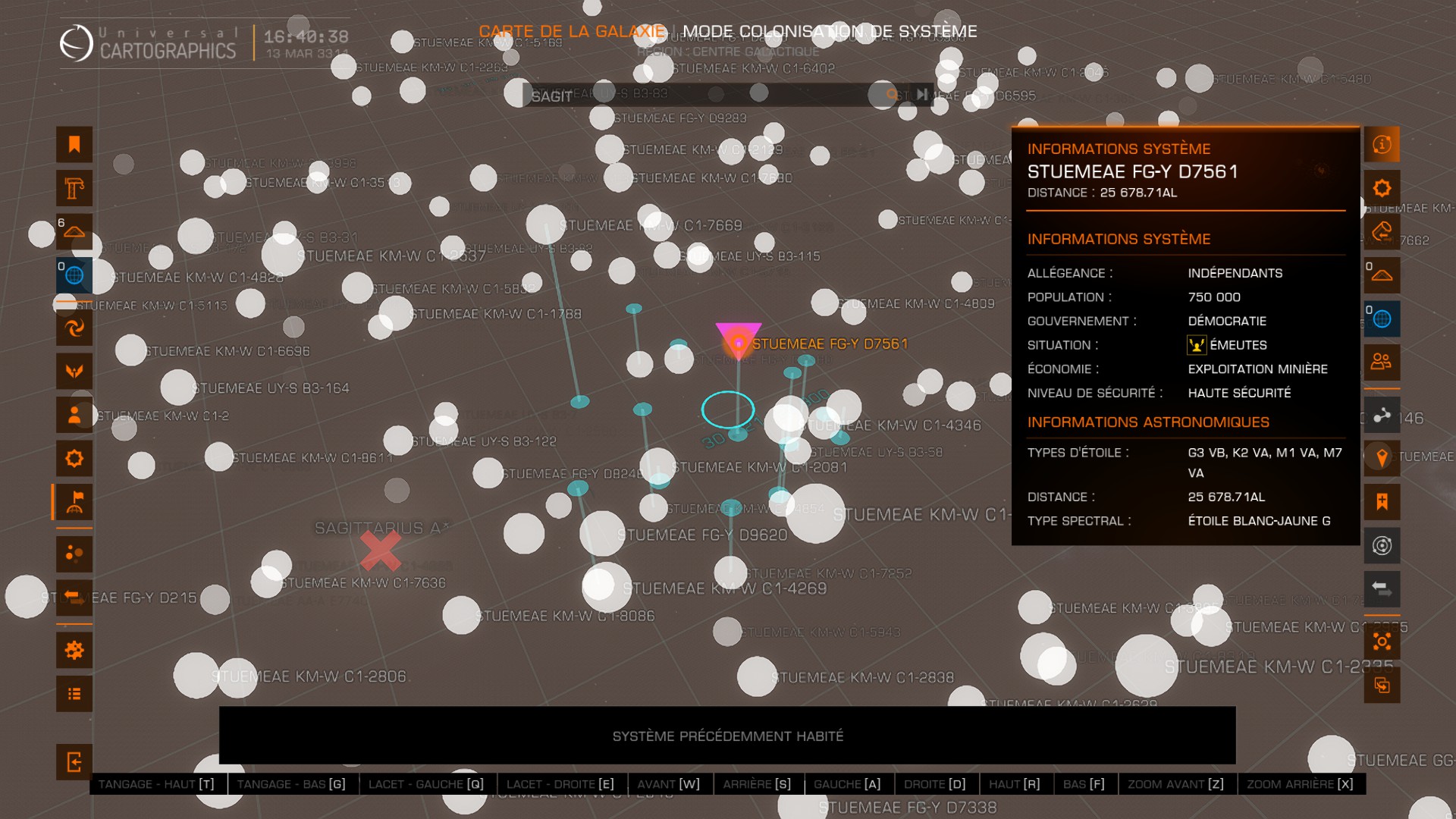
Task: Click the Universal Cartographics logo
Action: click(148, 43)
